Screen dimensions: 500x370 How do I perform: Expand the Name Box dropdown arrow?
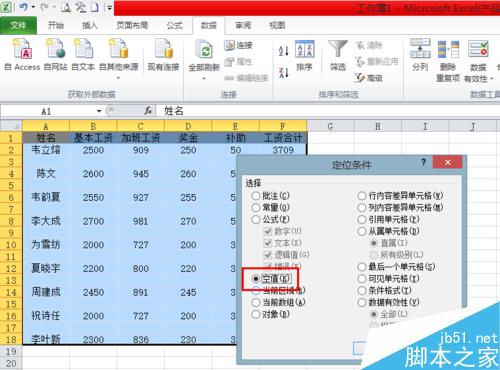coord(99,111)
